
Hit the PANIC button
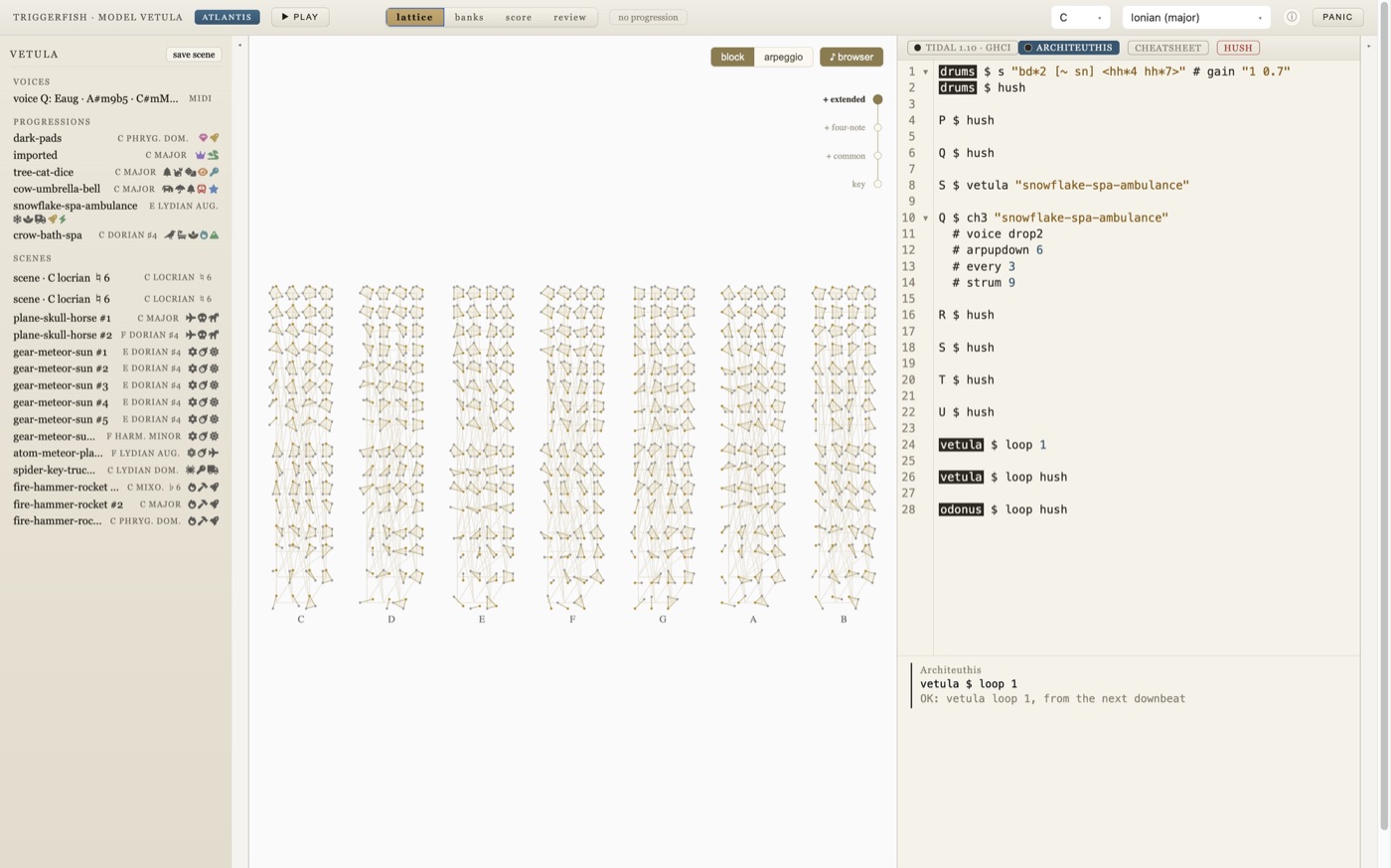click(1337, 17)
